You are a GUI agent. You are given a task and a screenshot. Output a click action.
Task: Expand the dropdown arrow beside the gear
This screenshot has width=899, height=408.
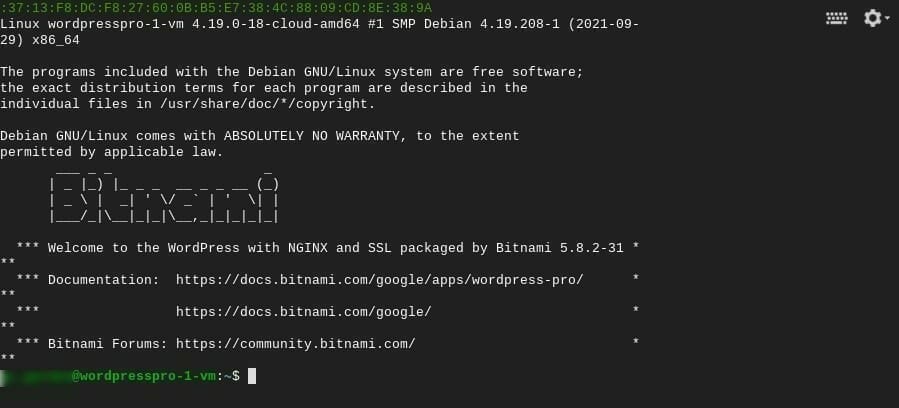(x=888, y=18)
